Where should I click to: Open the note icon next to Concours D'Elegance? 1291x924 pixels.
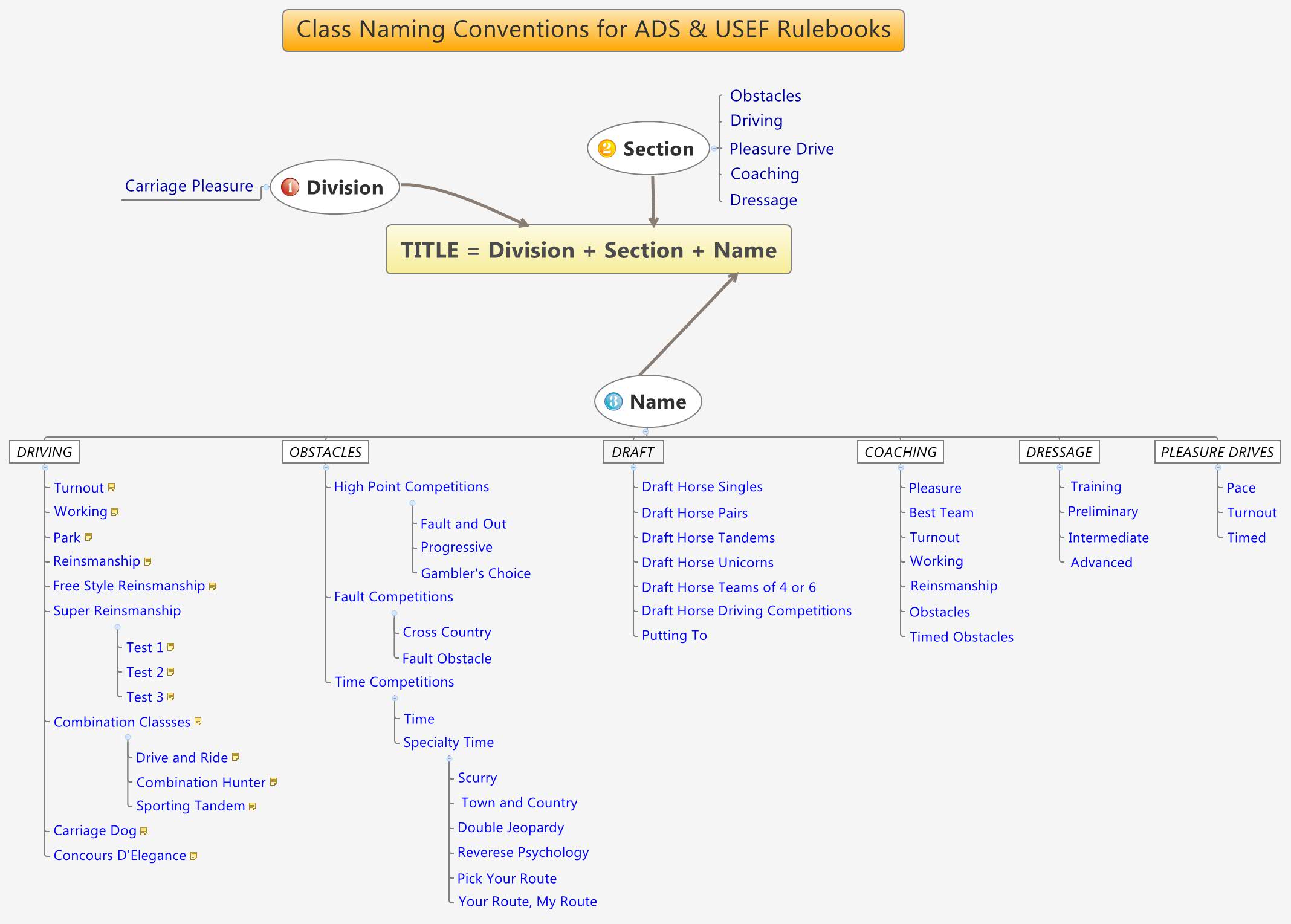(x=193, y=856)
